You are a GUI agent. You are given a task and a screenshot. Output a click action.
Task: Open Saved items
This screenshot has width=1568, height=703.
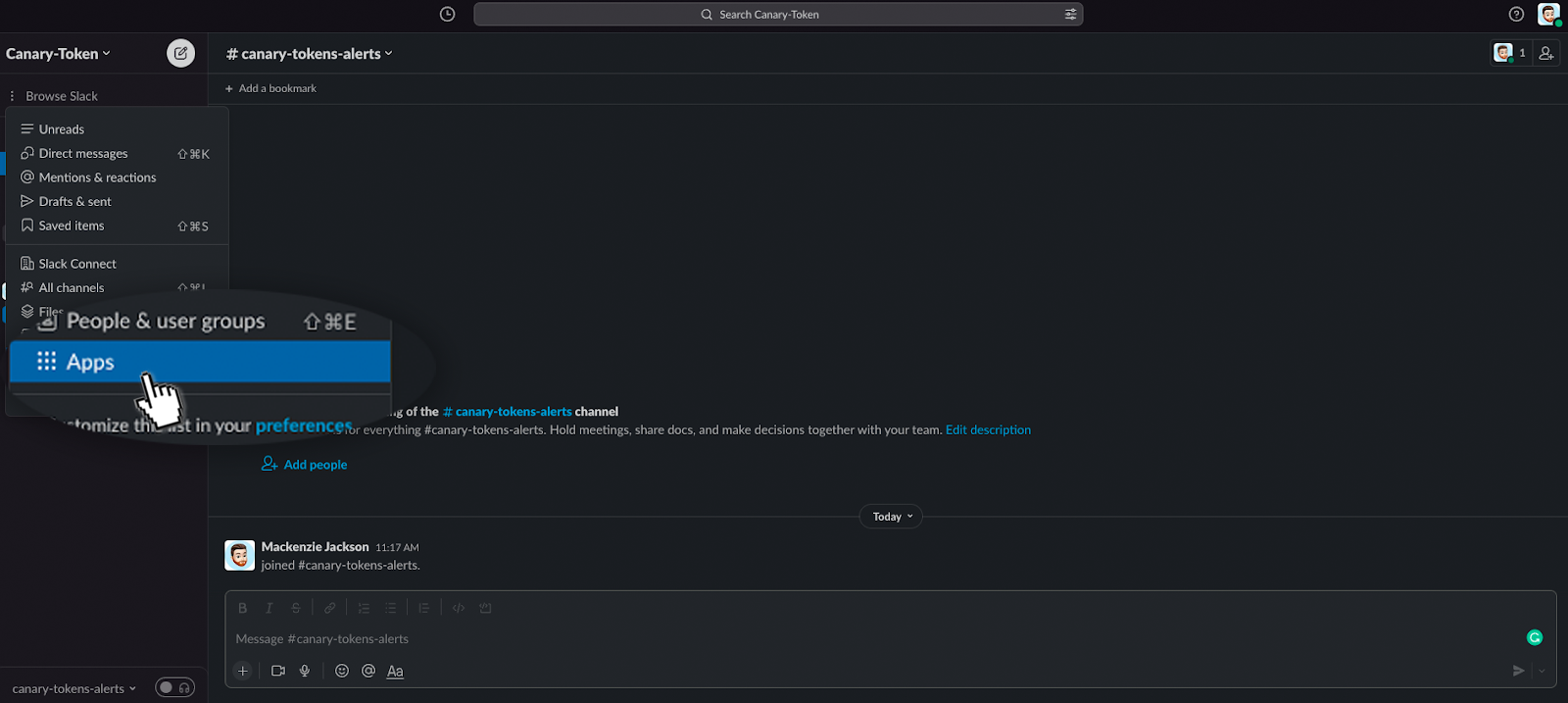[x=117, y=226]
